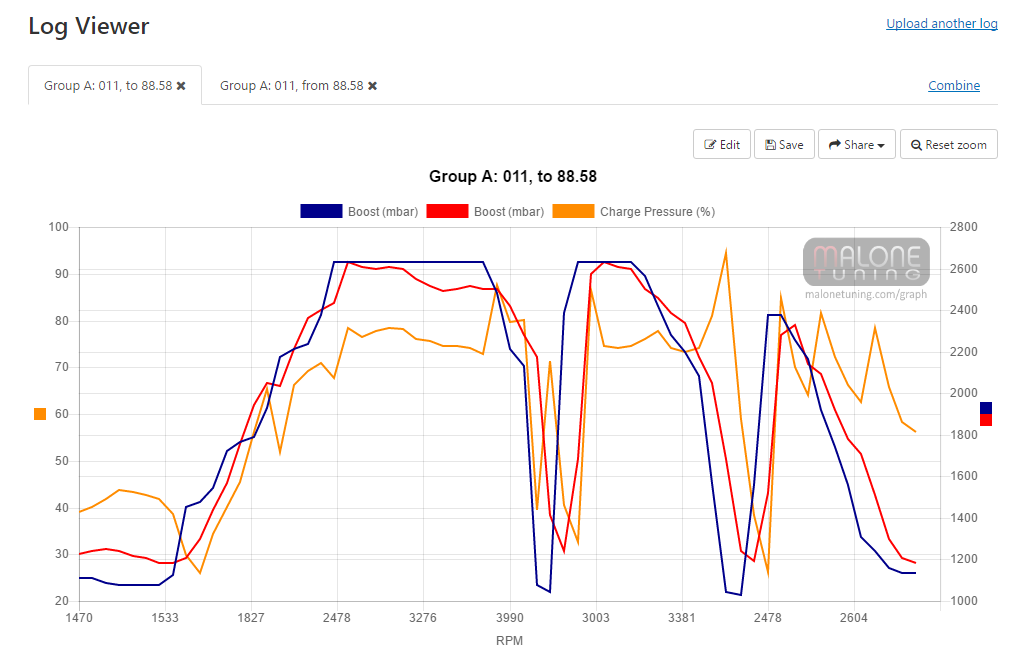
Task: Click the Combine link
Action: pyautogui.click(x=954, y=86)
